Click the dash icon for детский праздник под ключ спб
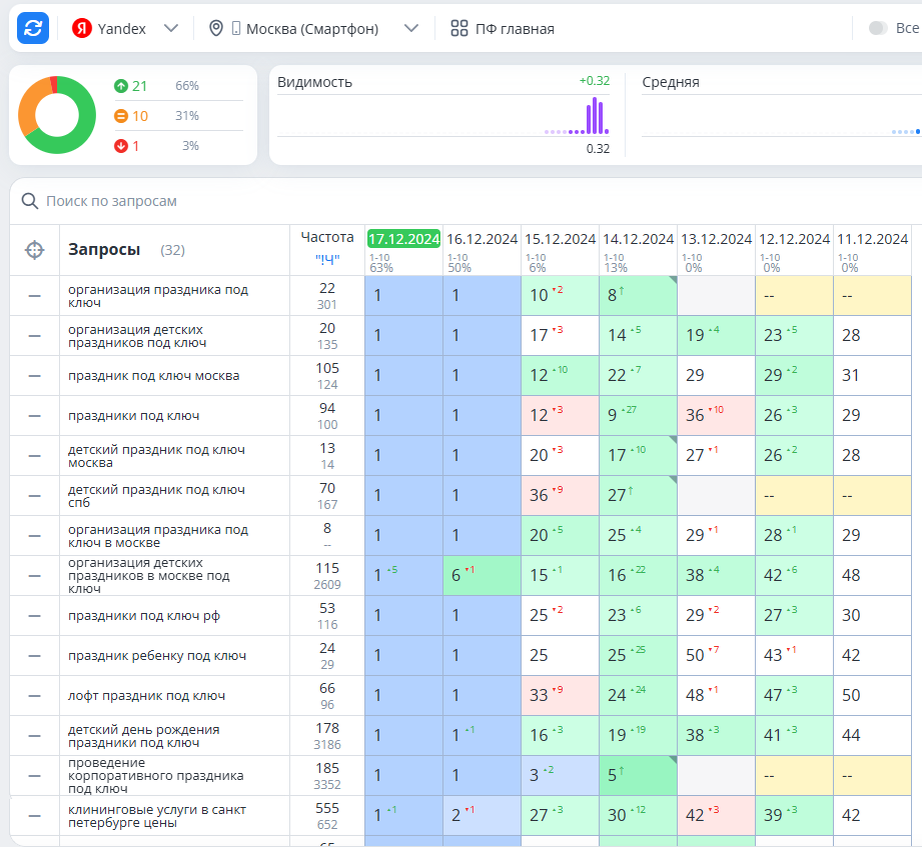Screen dimensions: 922x847 [35, 496]
